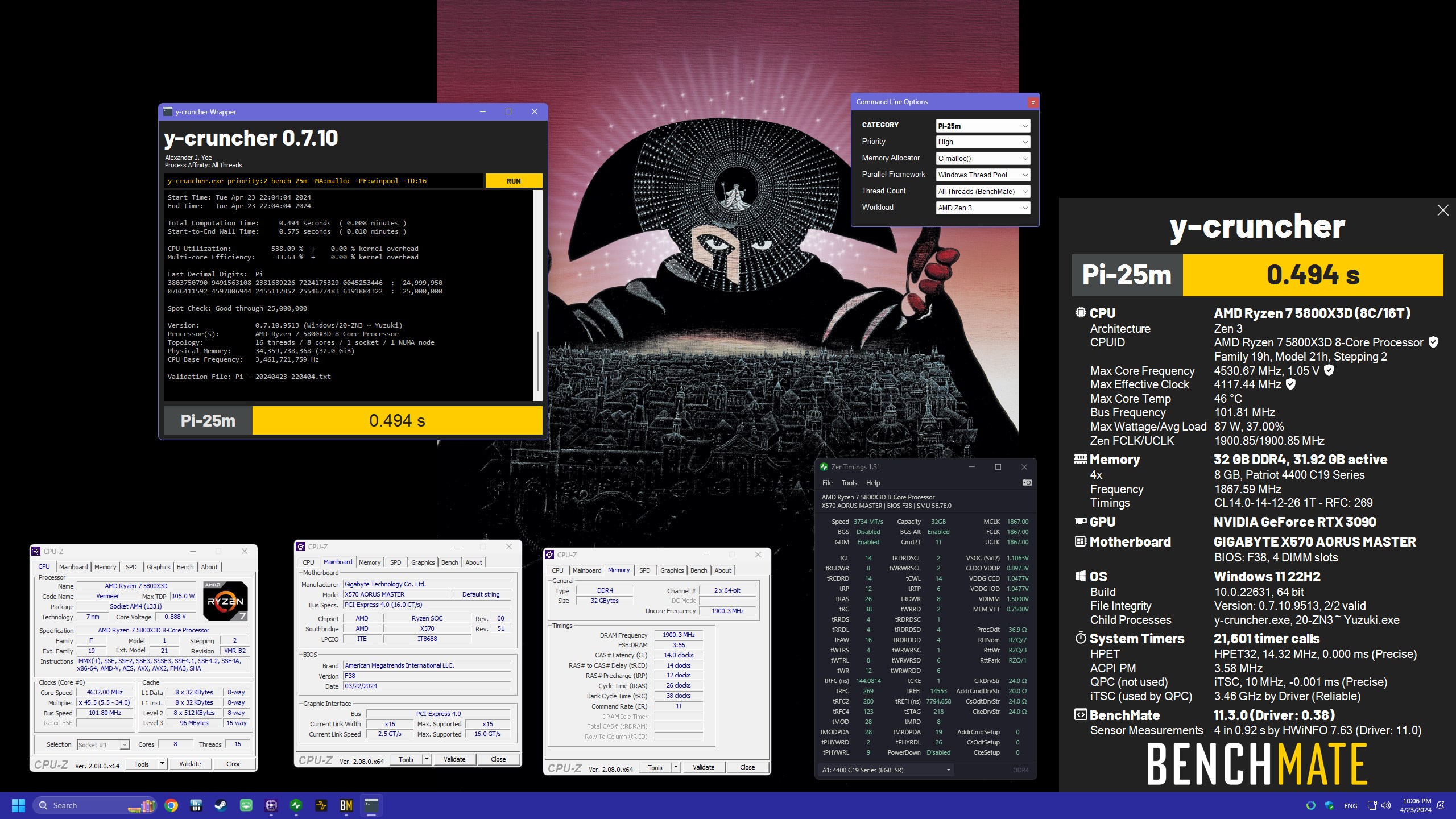Click the circular ring tray icon
This screenshot has width=1456, height=819.
(x=1311, y=805)
